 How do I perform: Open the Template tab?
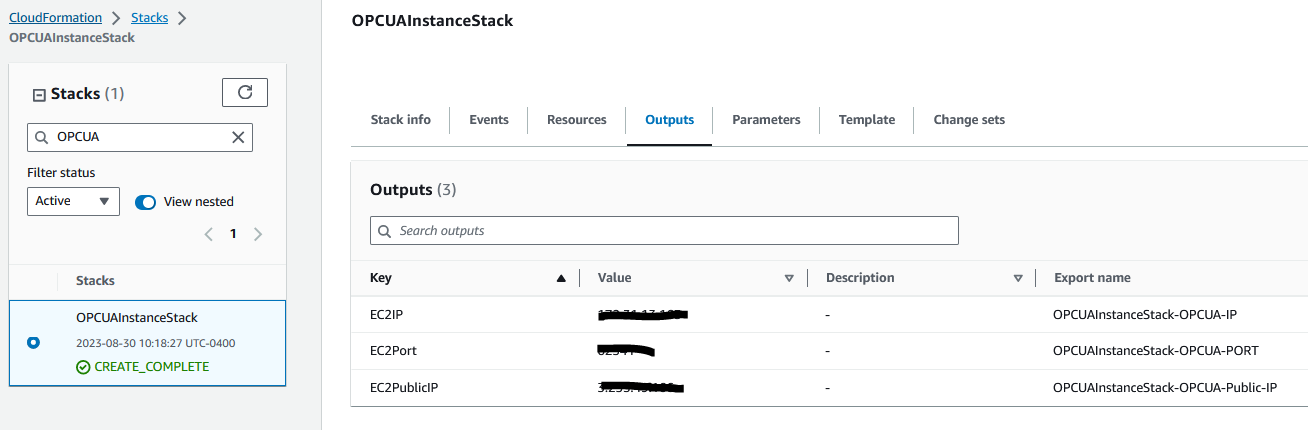(x=867, y=120)
